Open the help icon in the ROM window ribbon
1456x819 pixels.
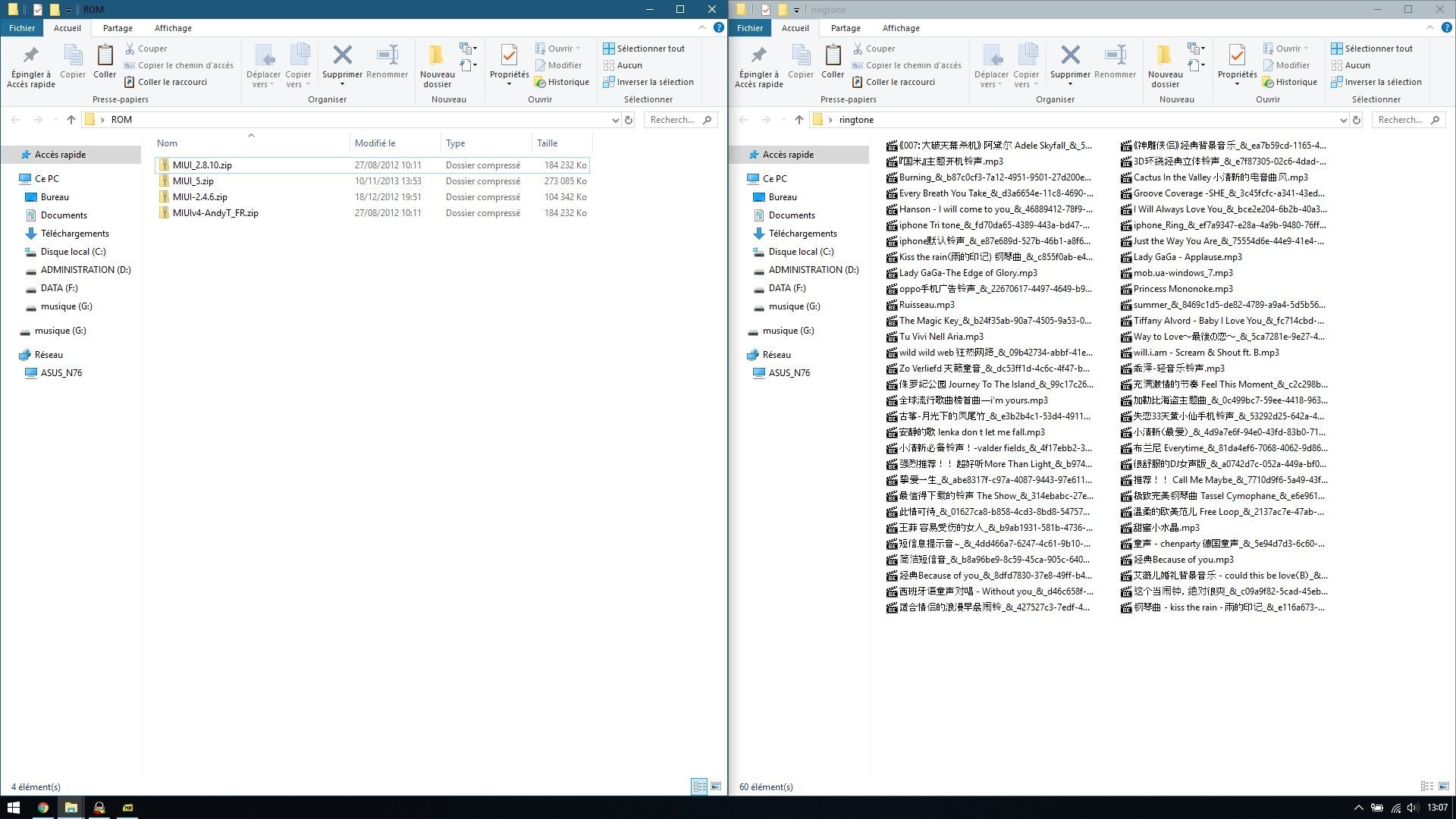coord(718,28)
